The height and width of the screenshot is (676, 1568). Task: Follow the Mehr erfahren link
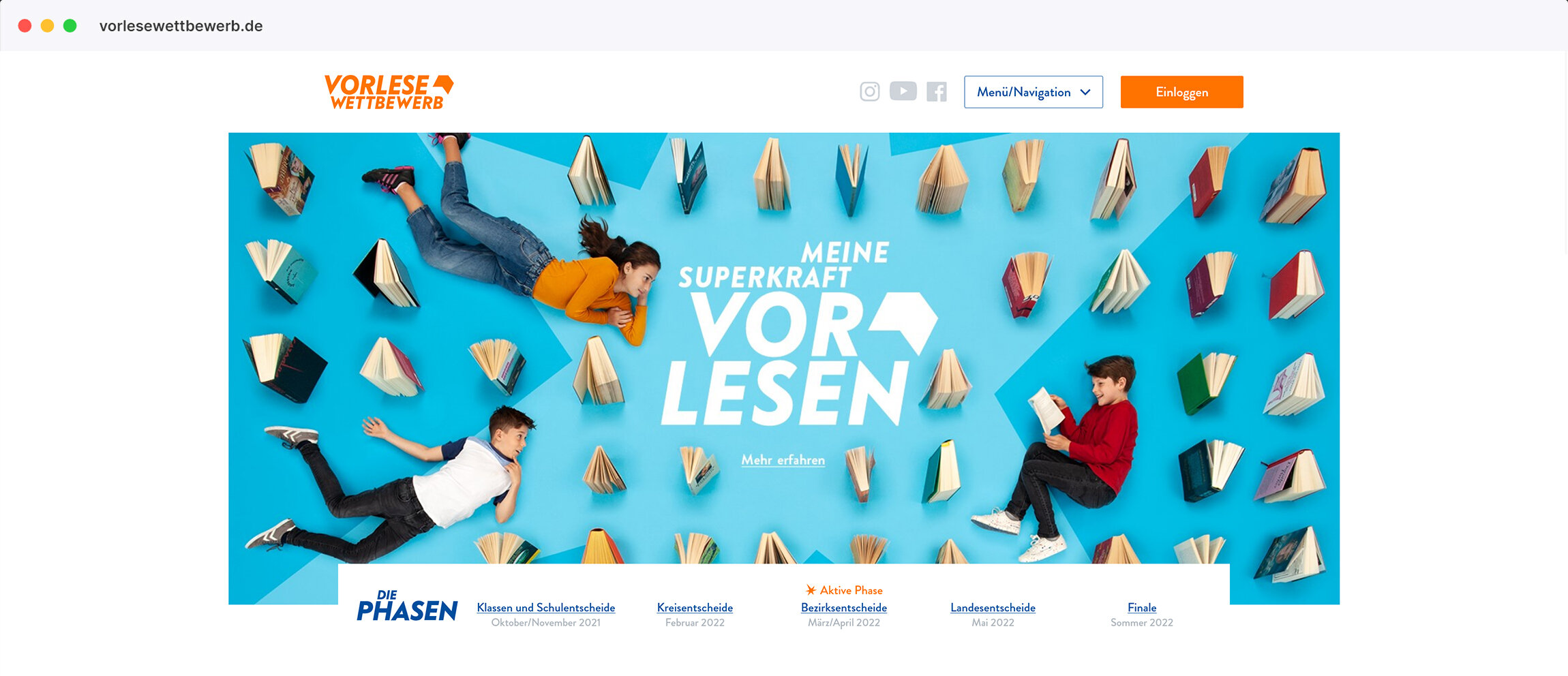click(783, 460)
